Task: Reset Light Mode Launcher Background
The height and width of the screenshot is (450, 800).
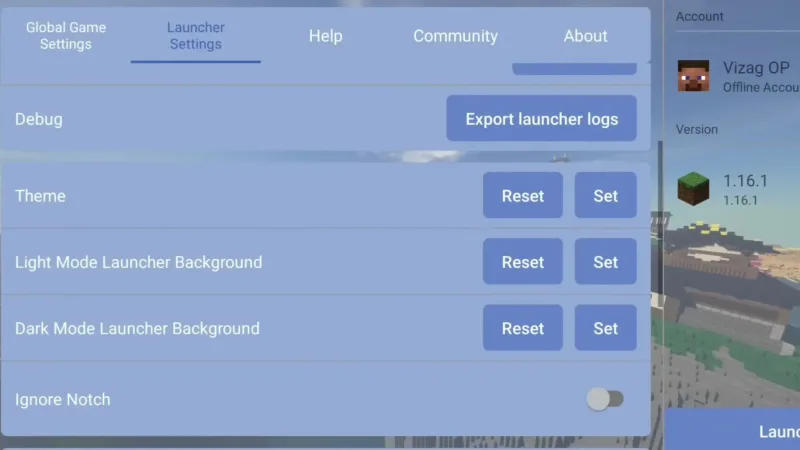Action: tap(522, 262)
